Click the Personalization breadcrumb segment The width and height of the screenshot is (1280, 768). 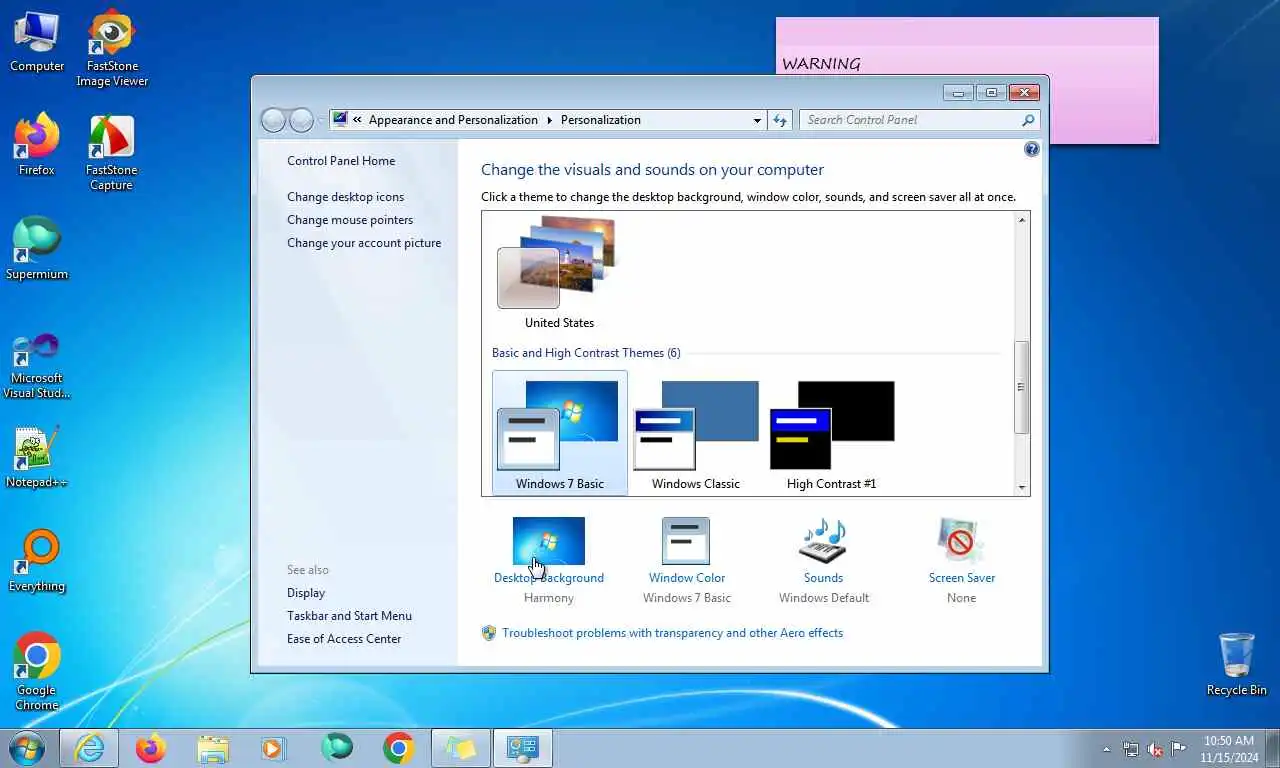coord(600,120)
